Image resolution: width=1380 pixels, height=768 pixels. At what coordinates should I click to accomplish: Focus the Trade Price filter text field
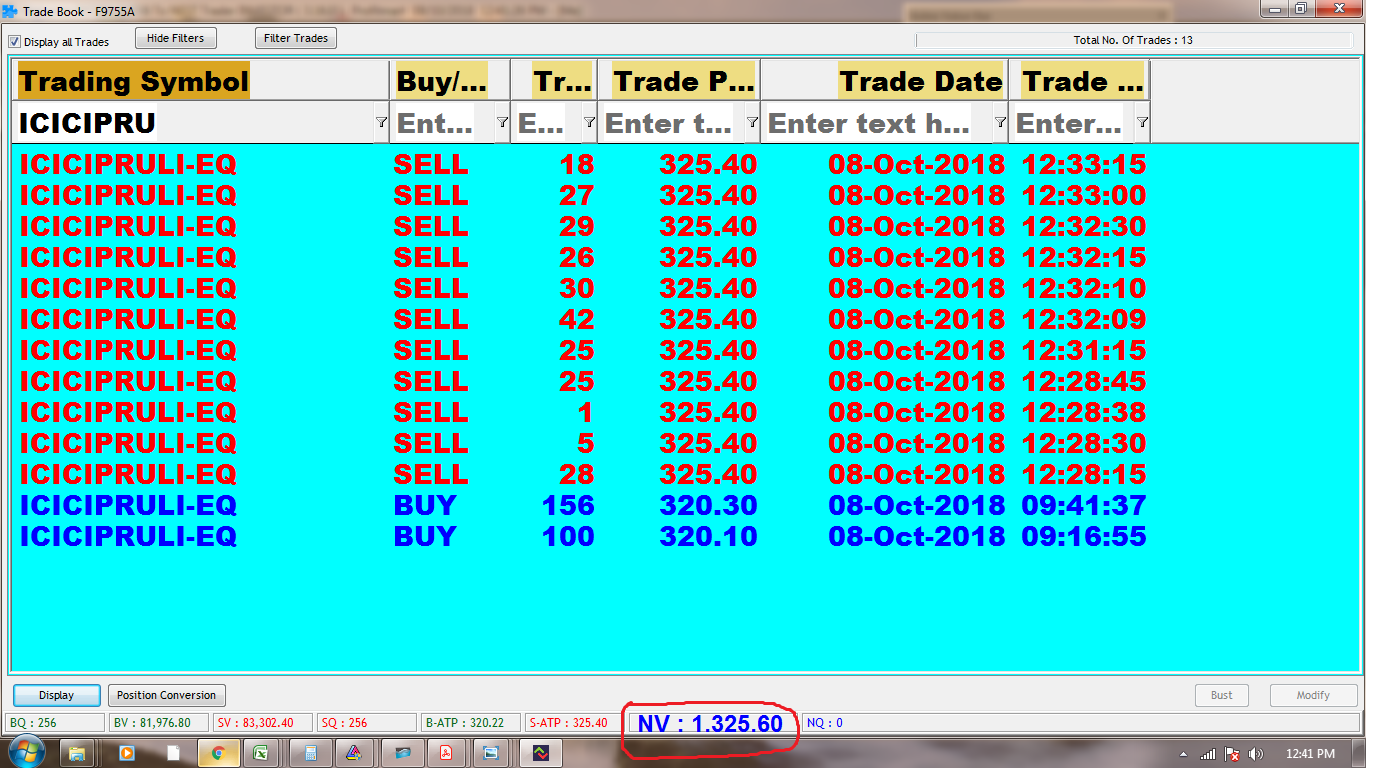672,123
